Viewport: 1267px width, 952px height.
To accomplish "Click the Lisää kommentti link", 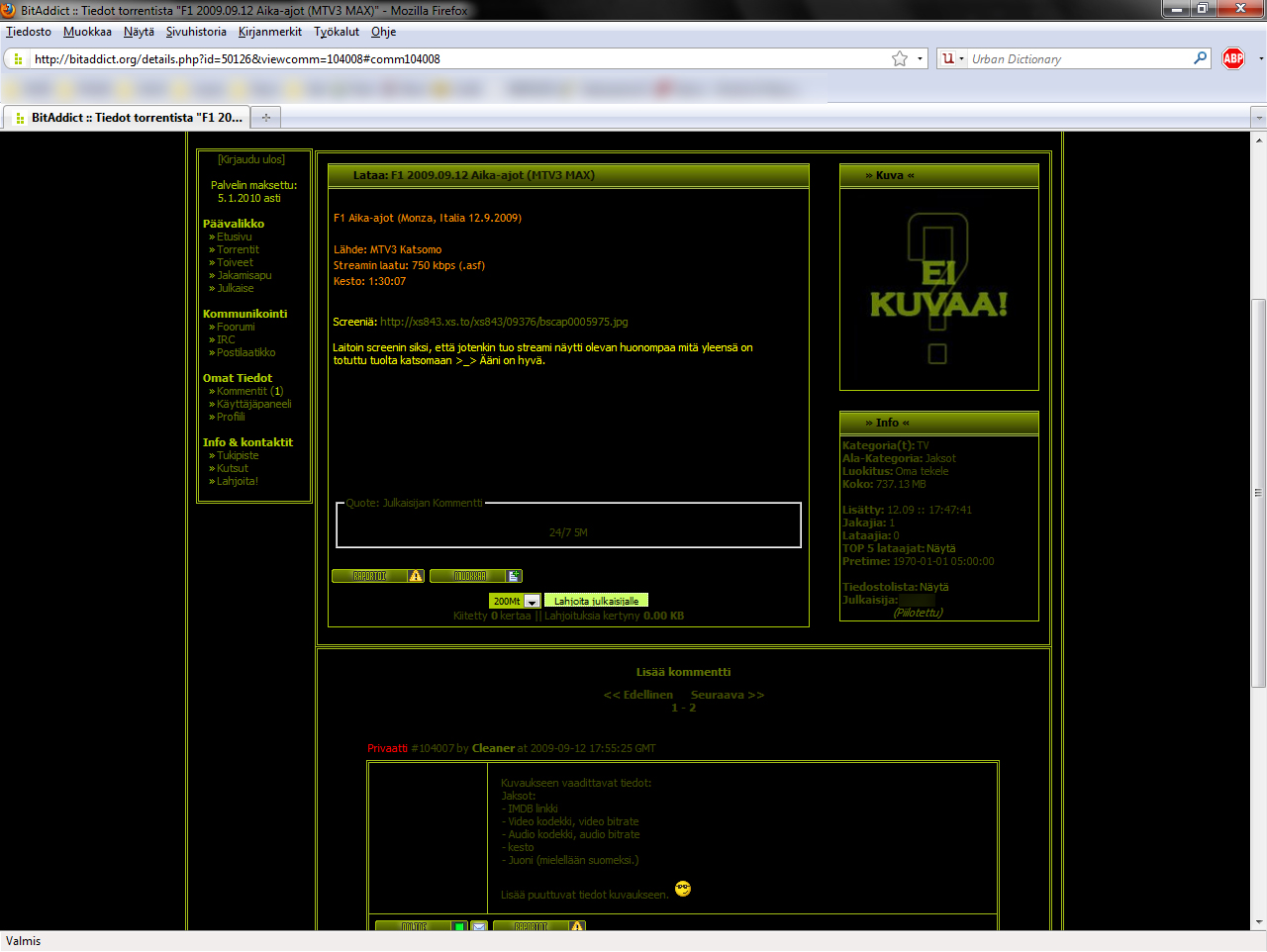I will (x=683, y=672).
